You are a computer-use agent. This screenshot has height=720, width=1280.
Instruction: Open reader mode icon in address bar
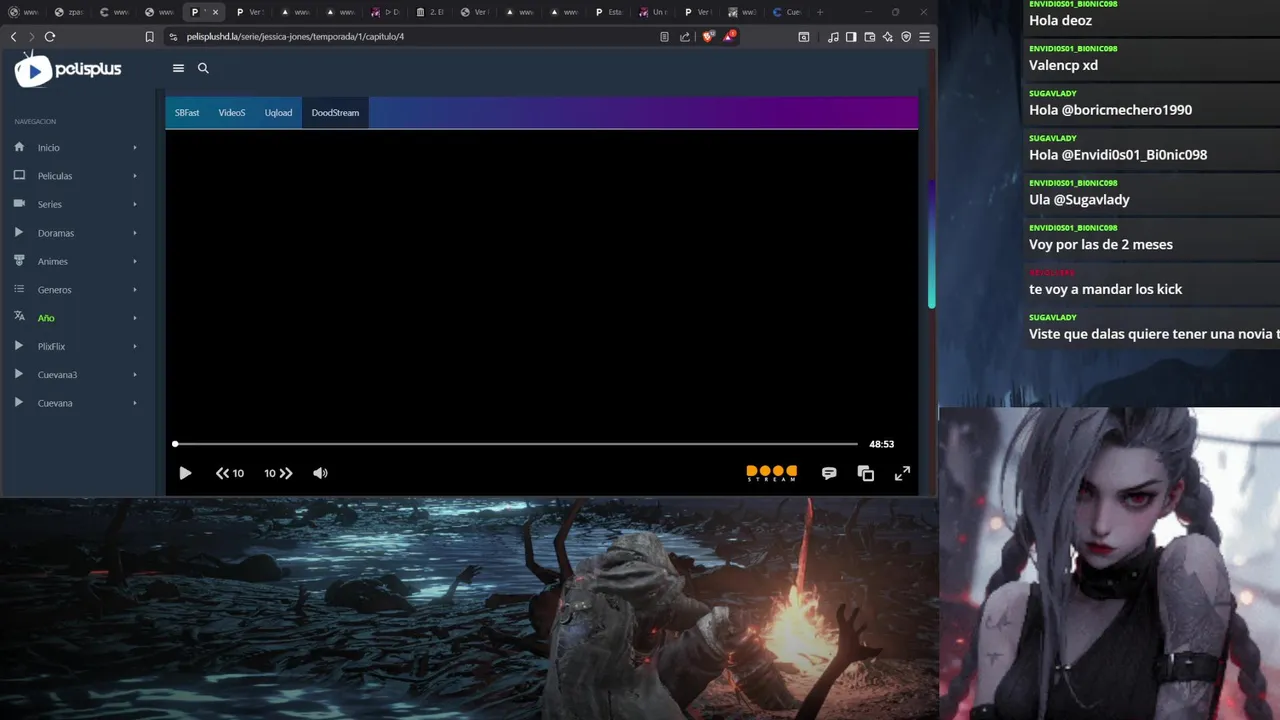664,36
